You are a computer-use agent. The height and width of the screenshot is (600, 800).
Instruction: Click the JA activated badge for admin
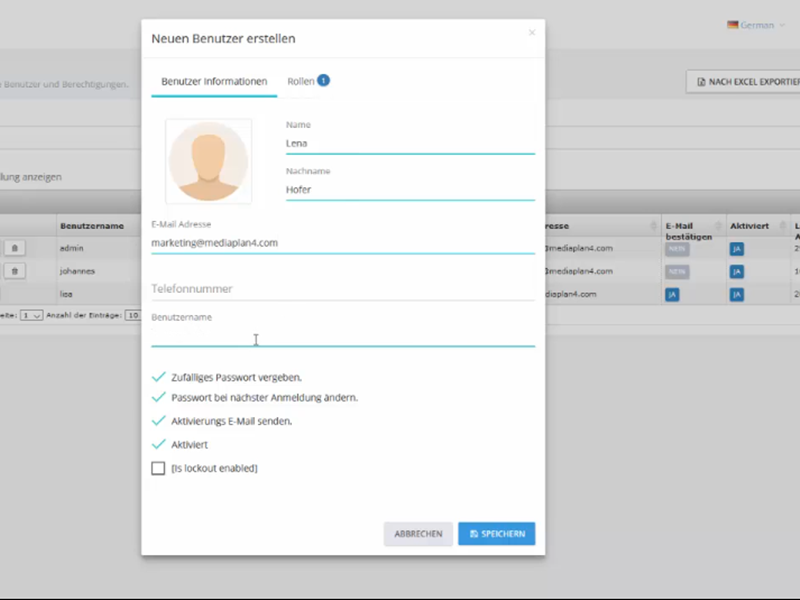737,249
